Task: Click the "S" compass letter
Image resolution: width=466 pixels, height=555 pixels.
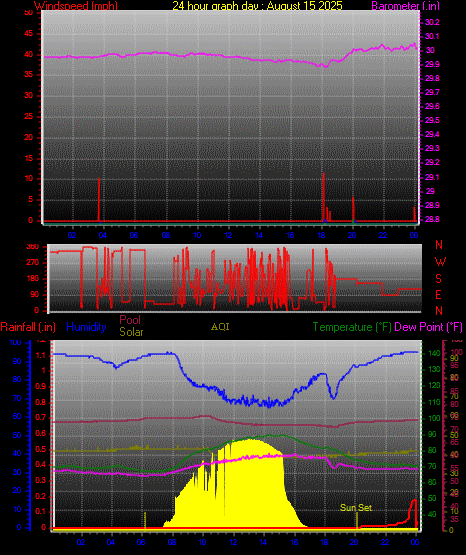Action: pyautogui.click(x=438, y=279)
